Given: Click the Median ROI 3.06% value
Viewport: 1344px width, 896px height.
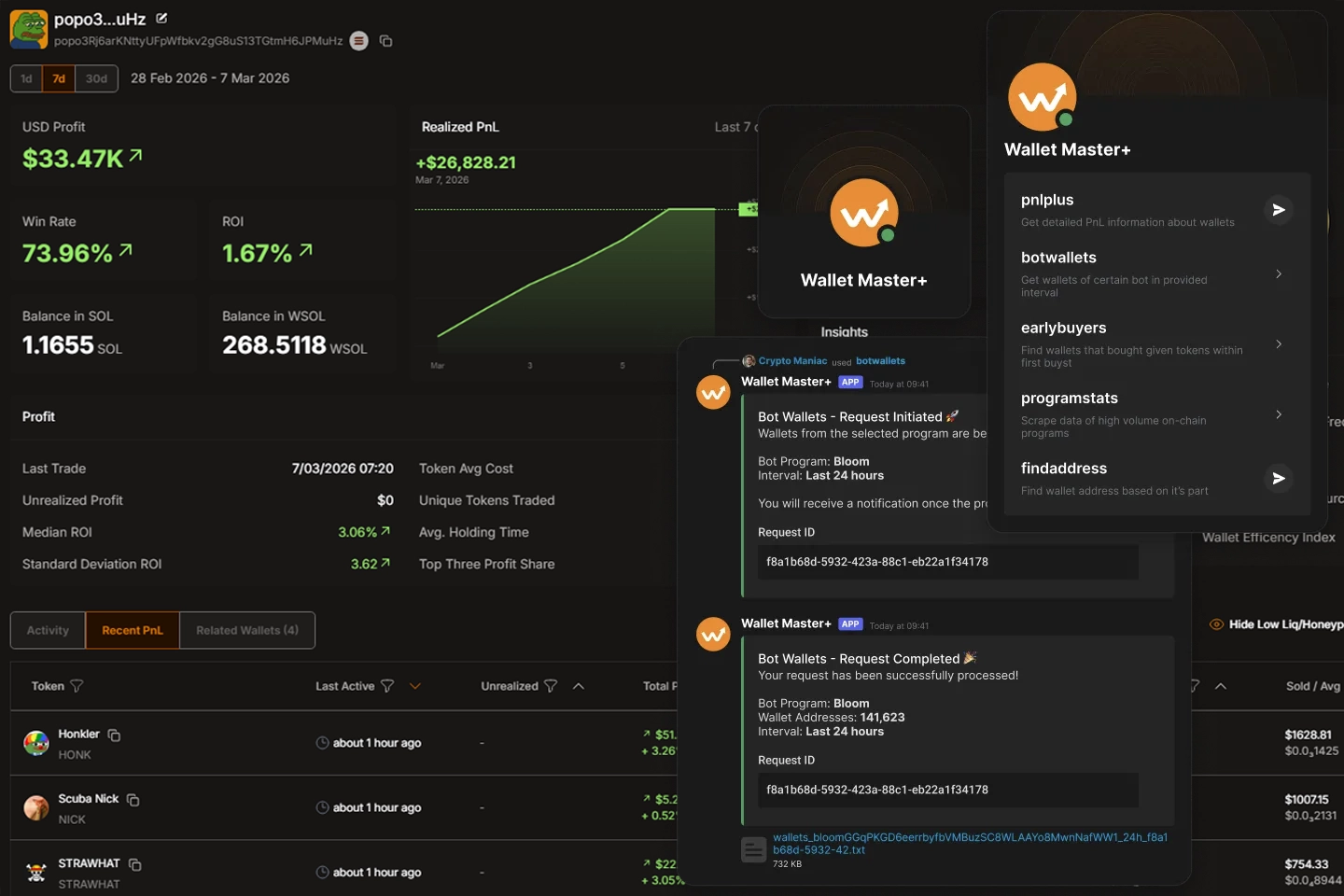Looking at the screenshot, I should click(364, 532).
